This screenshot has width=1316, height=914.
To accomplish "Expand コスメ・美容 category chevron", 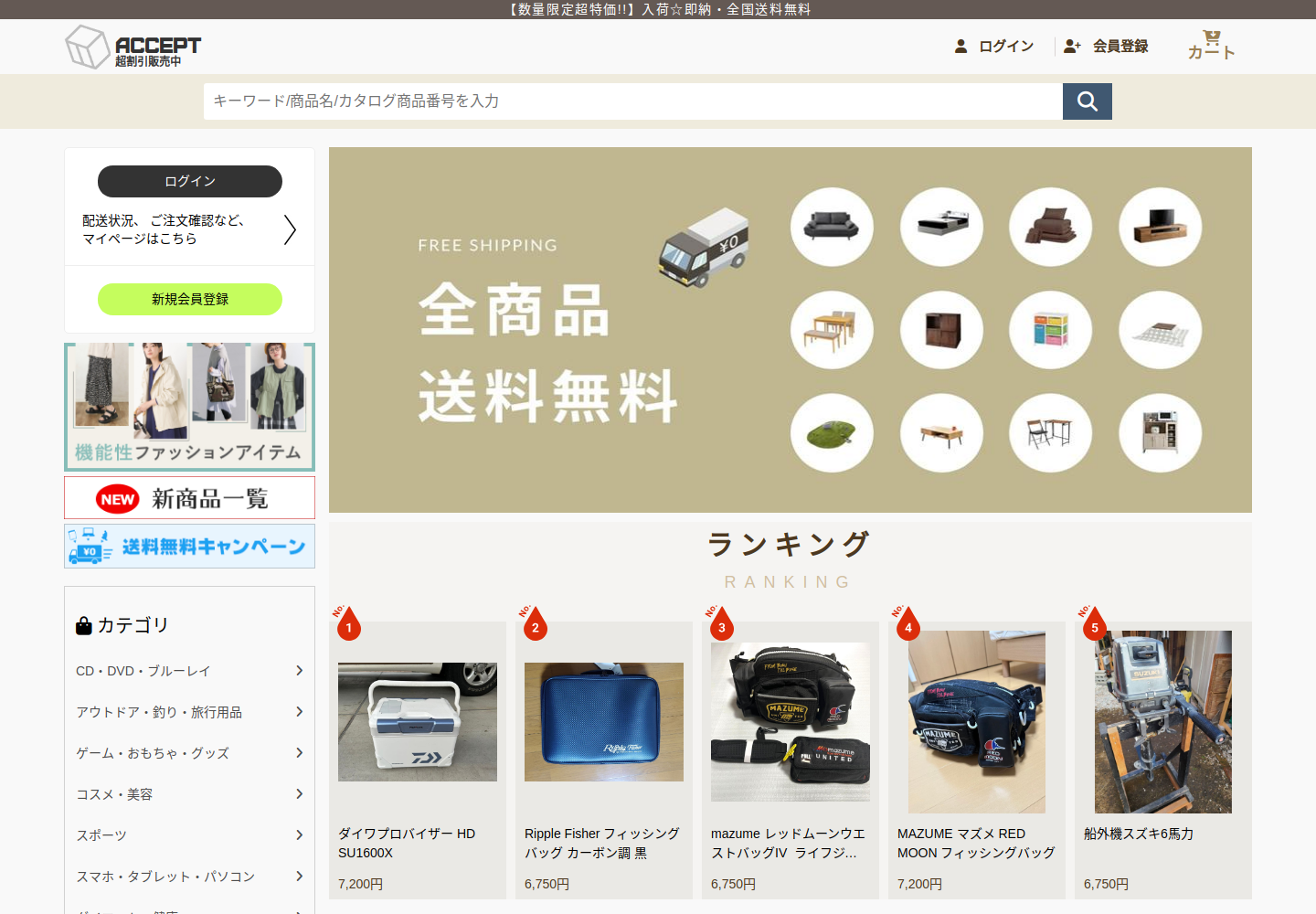I will coord(299,794).
